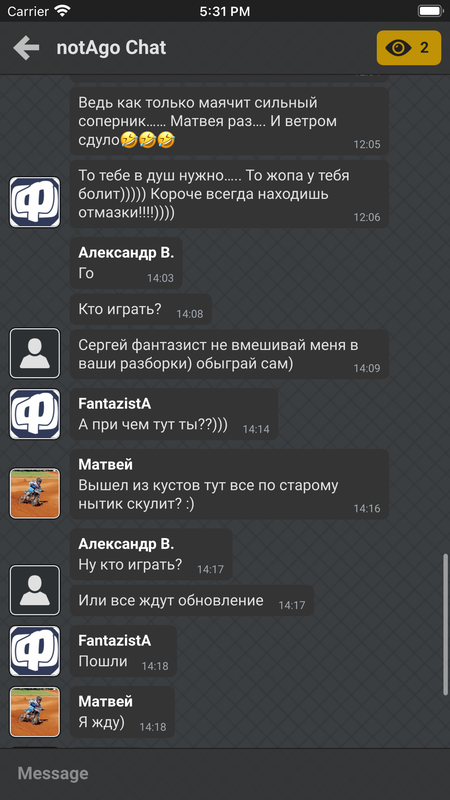This screenshot has height=800, width=450.
Task: Open FantazistA avatar beside 12:06 message
Action: tap(35, 202)
